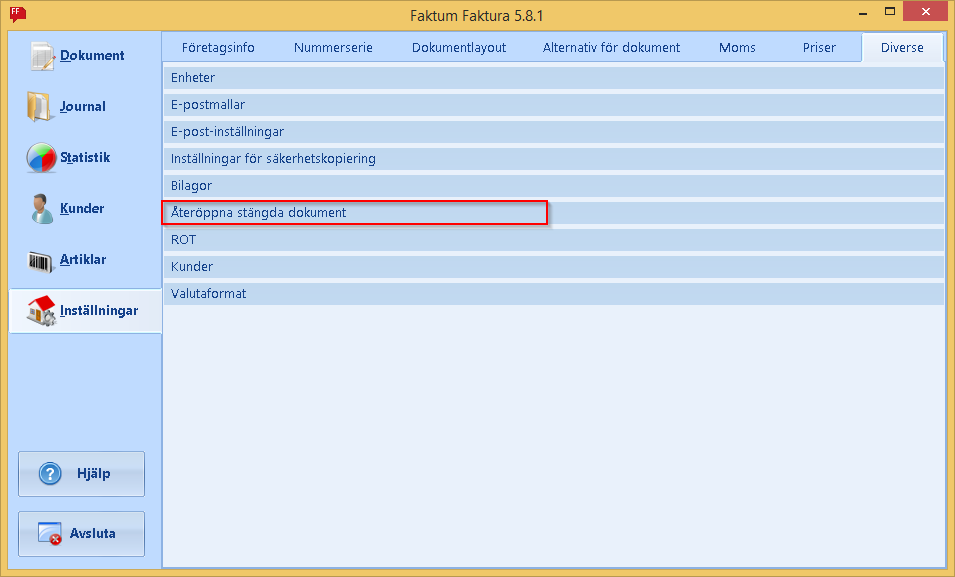The width and height of the screenshot is (955, 577).
Task: Click the Dokument notepad icon in sidebar
Action: (42, 55)
